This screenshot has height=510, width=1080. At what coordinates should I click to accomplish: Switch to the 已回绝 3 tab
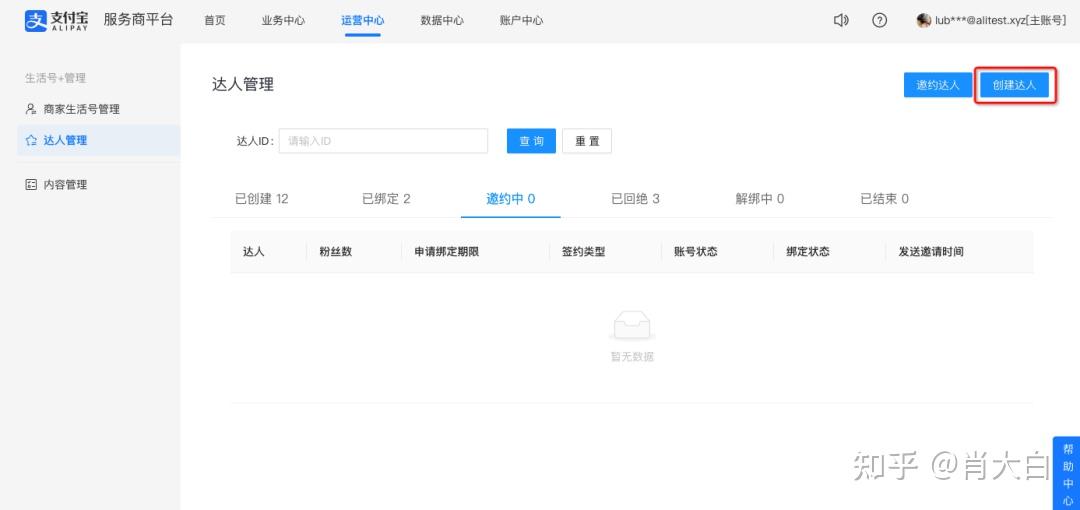tap(635, 199)
